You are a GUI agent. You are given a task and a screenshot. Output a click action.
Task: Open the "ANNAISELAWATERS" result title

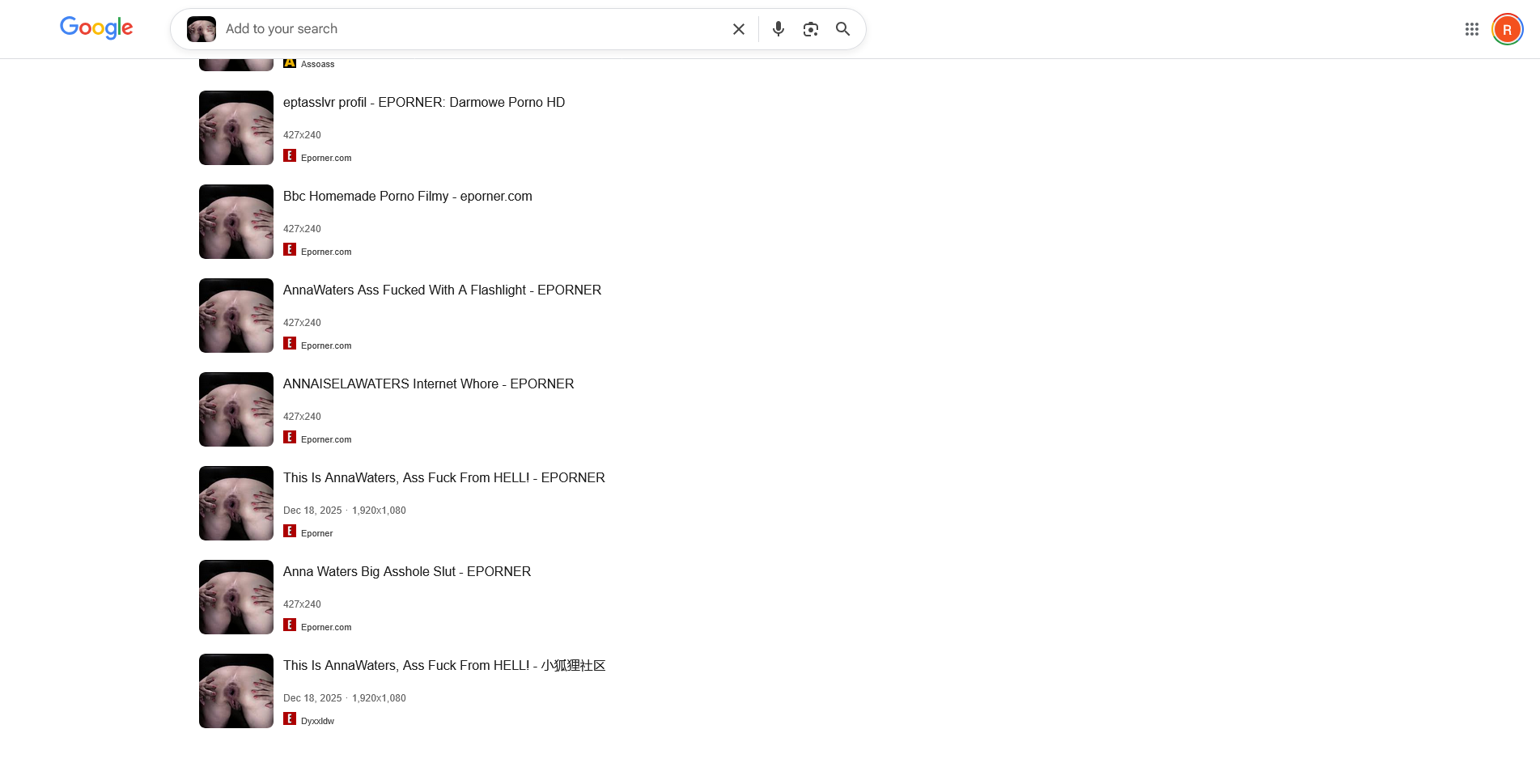428,384
